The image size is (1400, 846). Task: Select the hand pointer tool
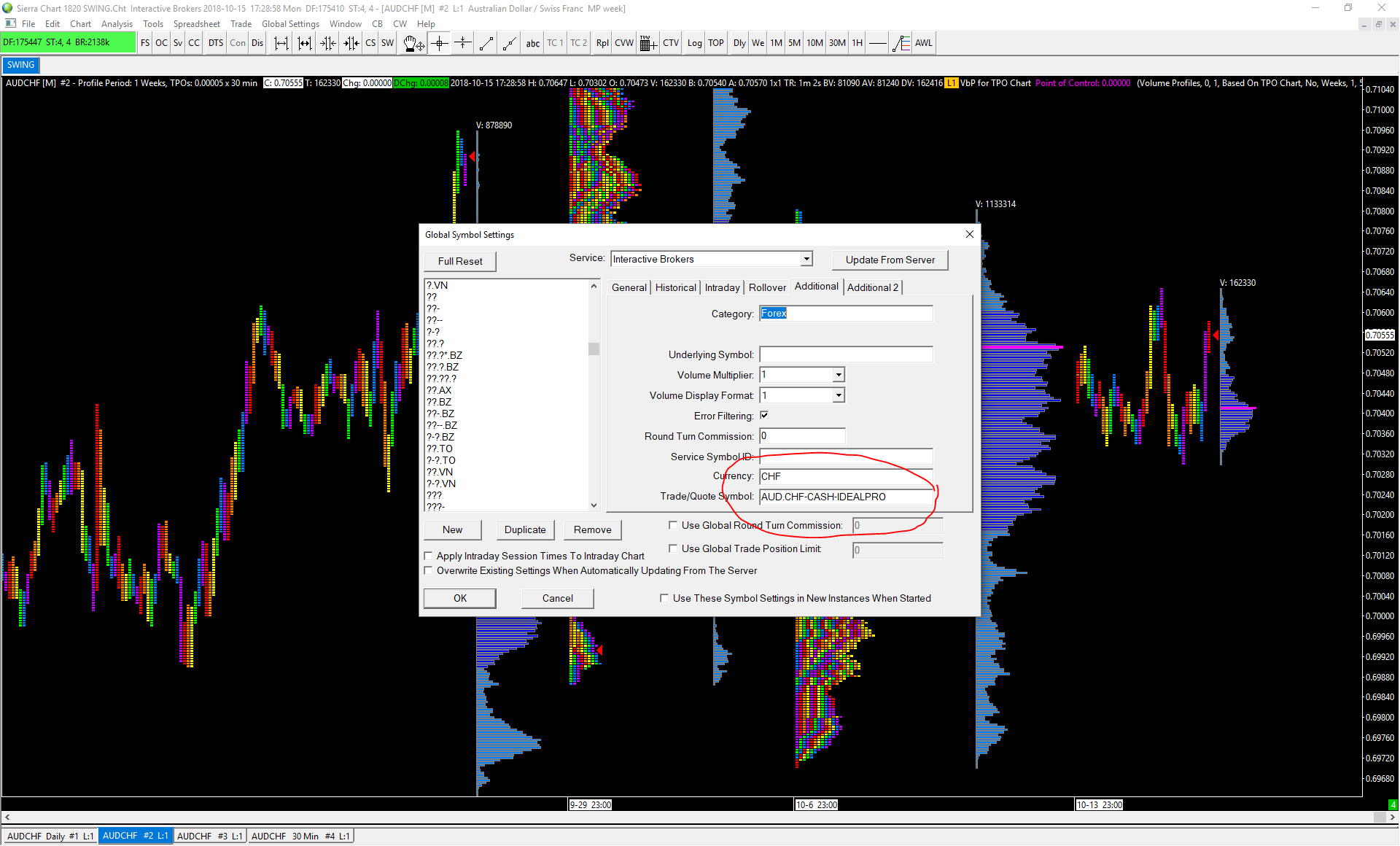413,43
